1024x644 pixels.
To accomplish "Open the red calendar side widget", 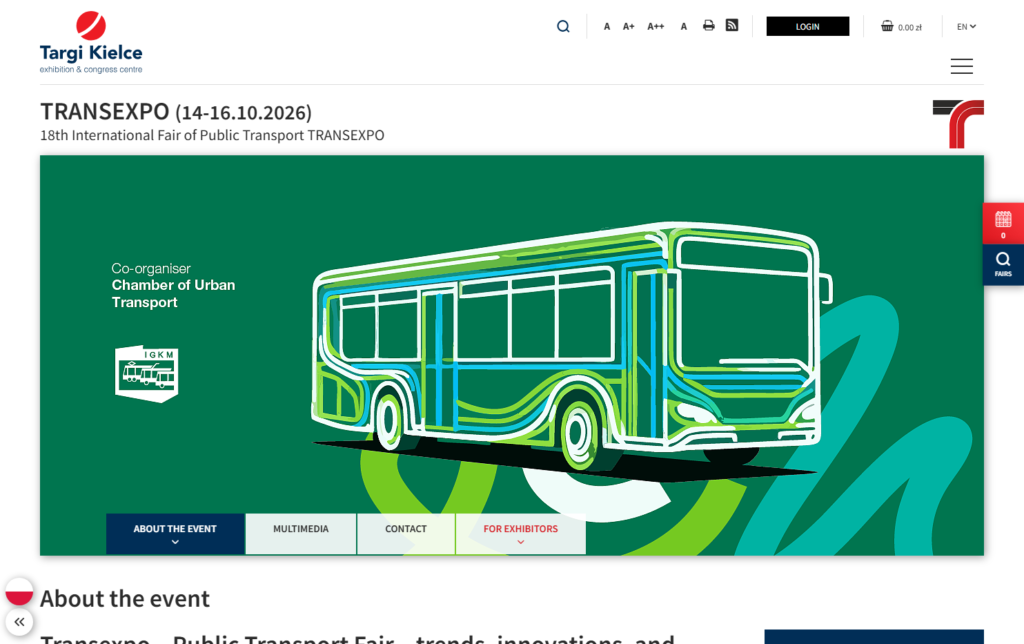I will coord(1003,223).
